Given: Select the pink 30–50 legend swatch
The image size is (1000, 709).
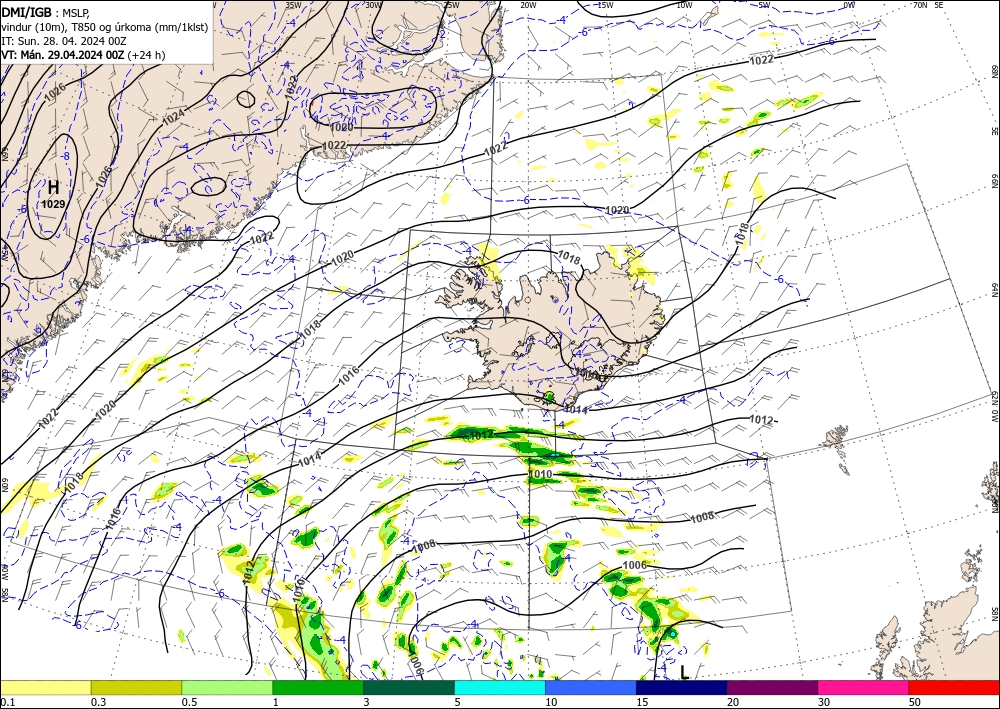Looking at the screenshot, I should coord(864,687).
